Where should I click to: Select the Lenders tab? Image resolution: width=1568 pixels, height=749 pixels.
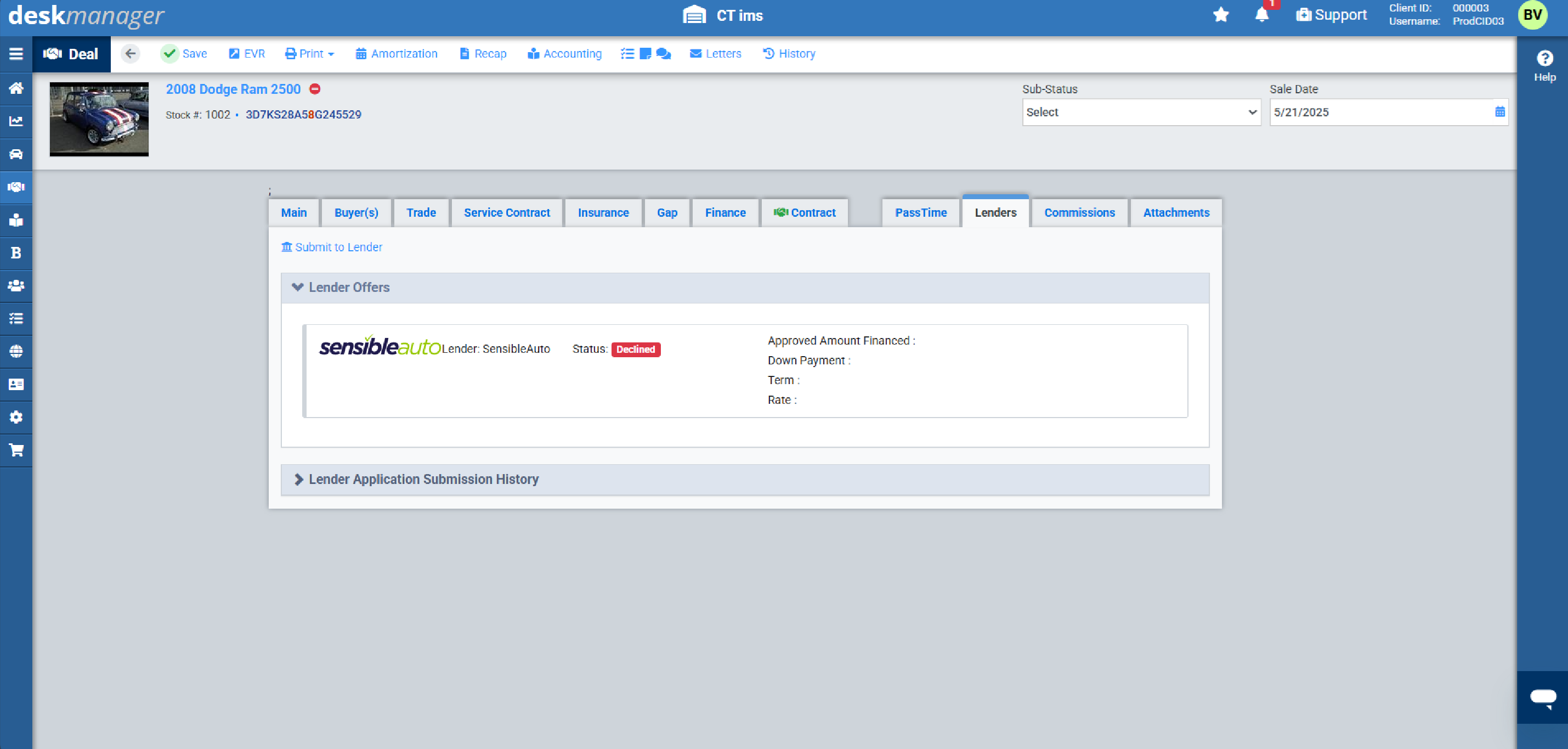(995, 211)
